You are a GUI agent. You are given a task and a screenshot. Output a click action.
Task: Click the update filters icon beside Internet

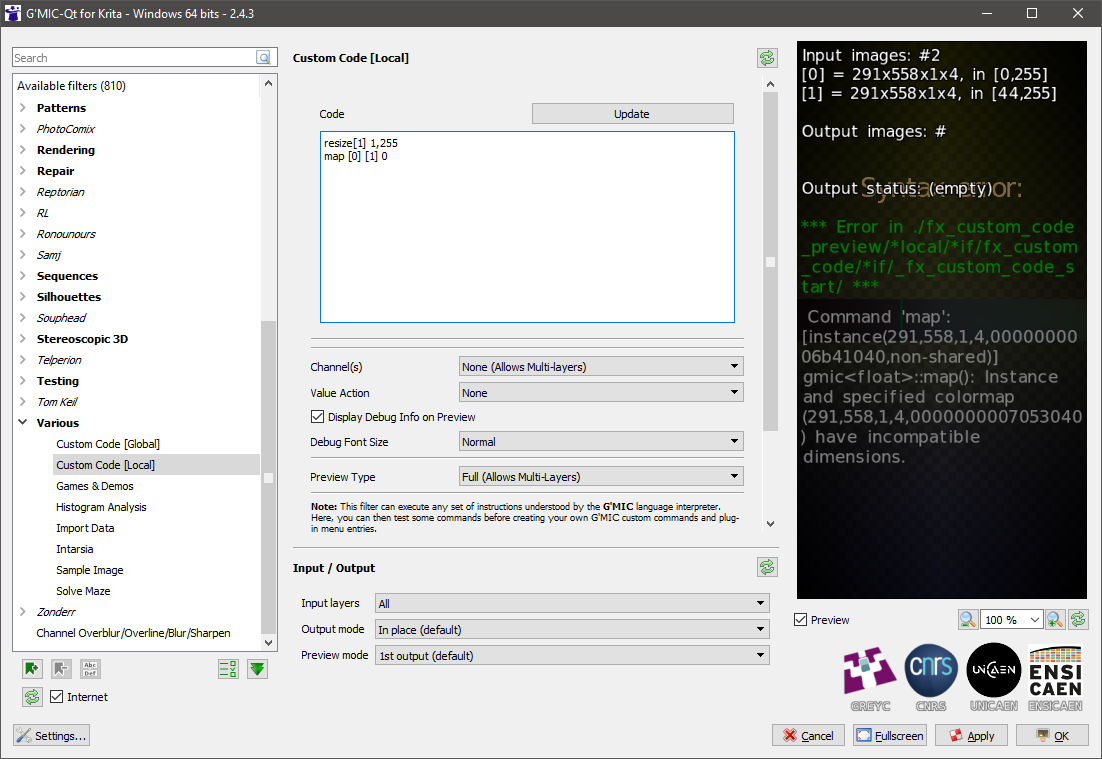click(32, 697)
